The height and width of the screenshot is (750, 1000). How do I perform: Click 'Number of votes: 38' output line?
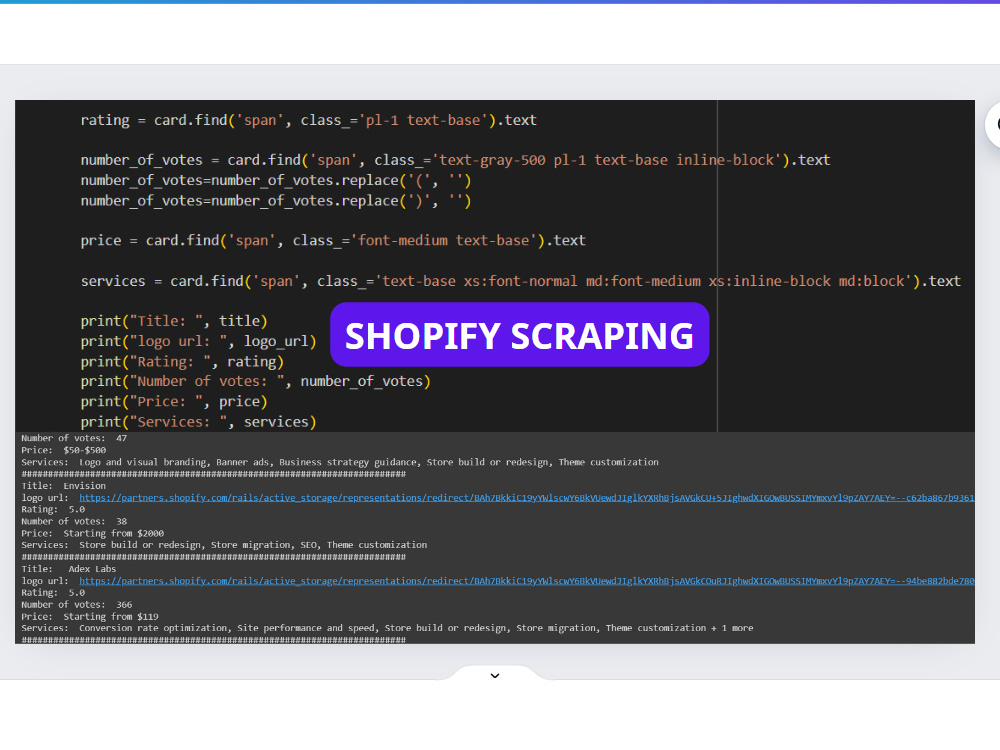tap(74, 522)
